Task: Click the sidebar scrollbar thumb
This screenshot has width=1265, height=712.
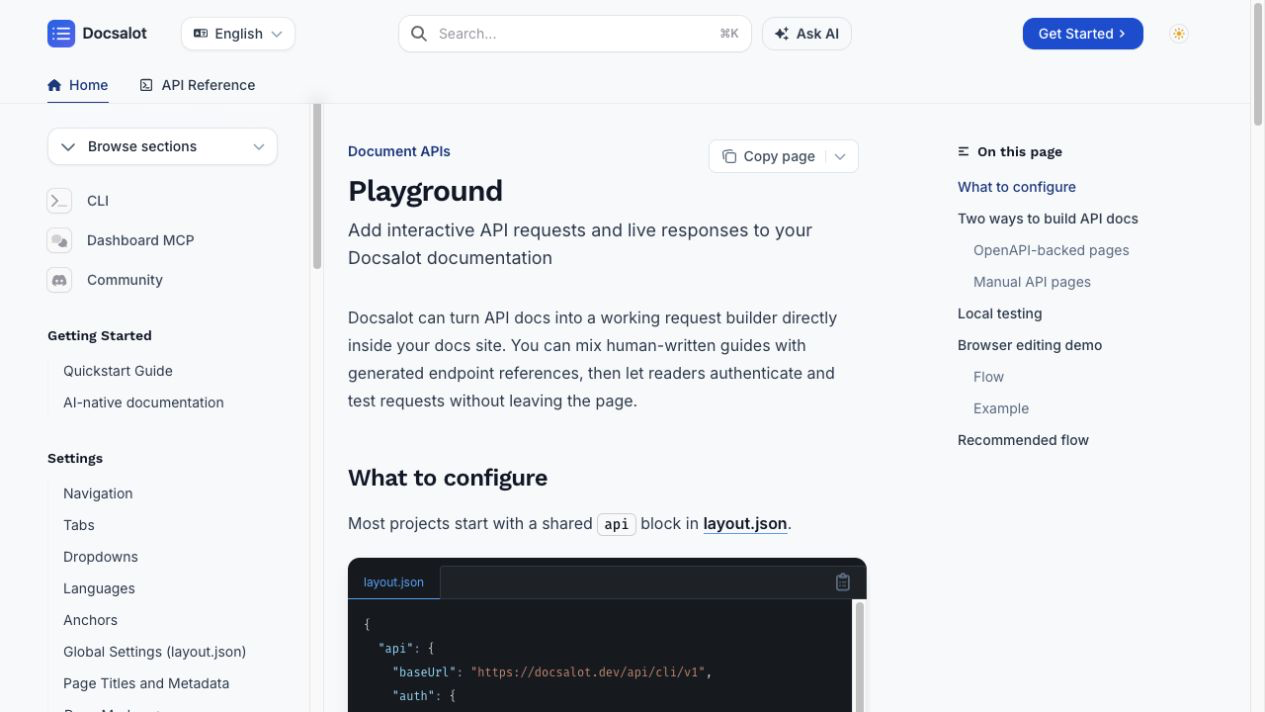Action: click(x=317, y=186)
